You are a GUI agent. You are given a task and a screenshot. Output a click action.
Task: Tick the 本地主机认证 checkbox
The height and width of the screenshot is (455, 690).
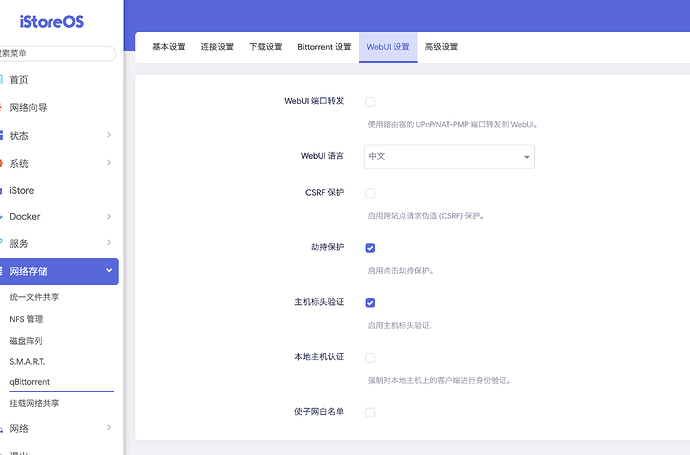(x=370, y=357)
